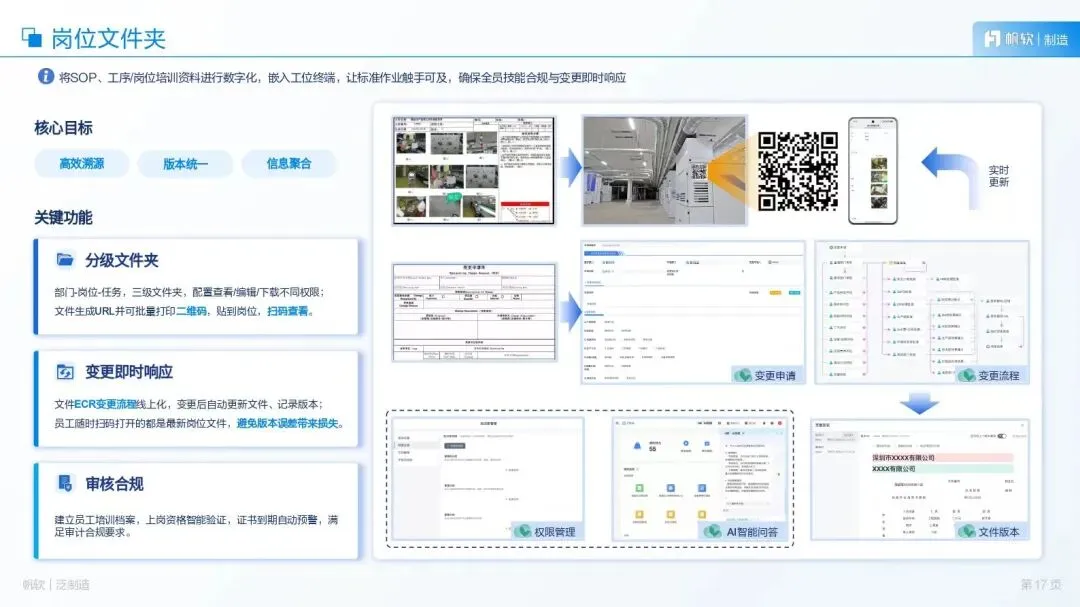Open the AI智能问答 dashboard thumbnail
This screenshot has width=1080, height=607.
tap(699, 478)
